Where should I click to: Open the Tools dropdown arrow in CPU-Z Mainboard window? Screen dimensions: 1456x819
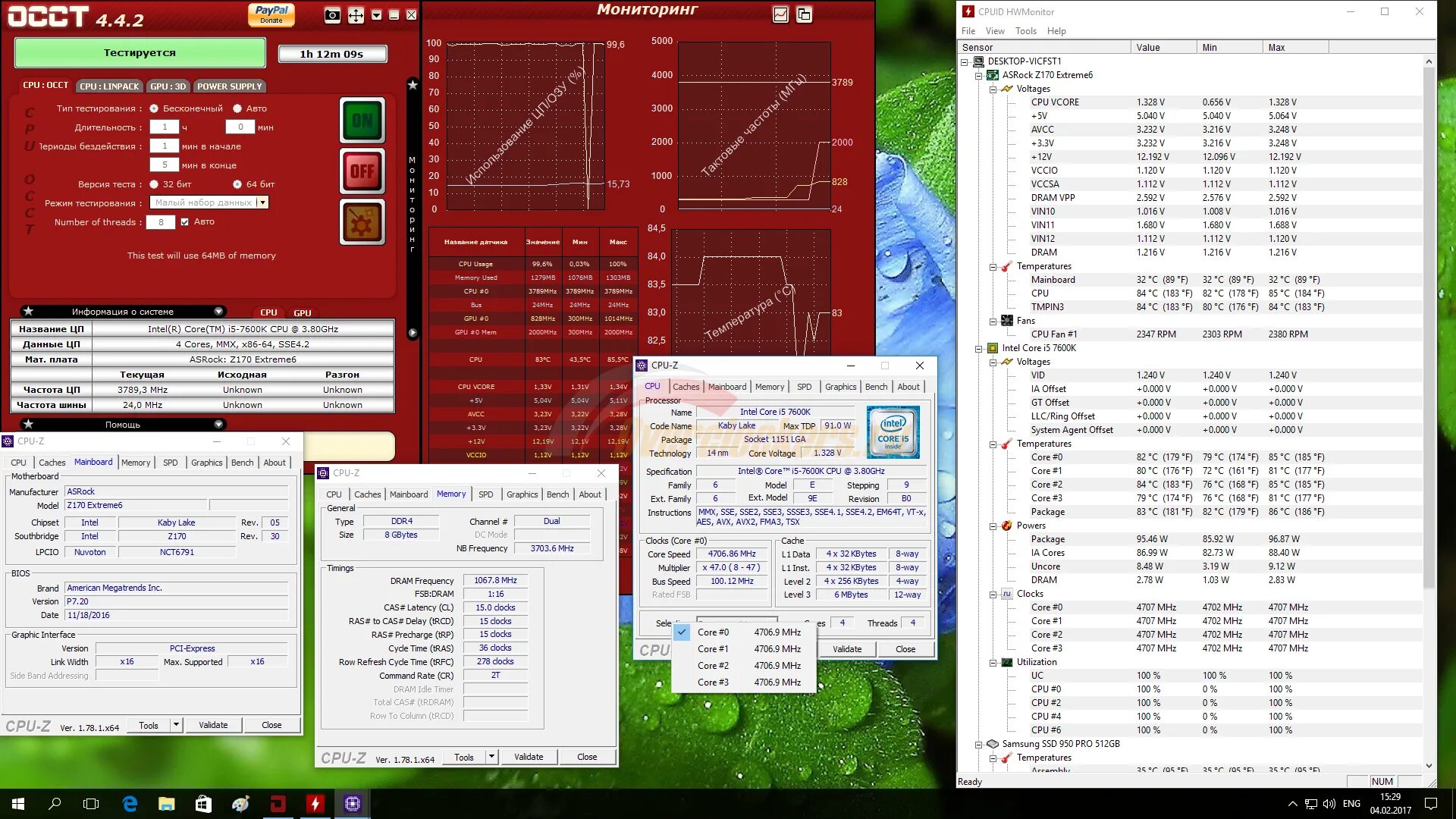coord(176,725)
